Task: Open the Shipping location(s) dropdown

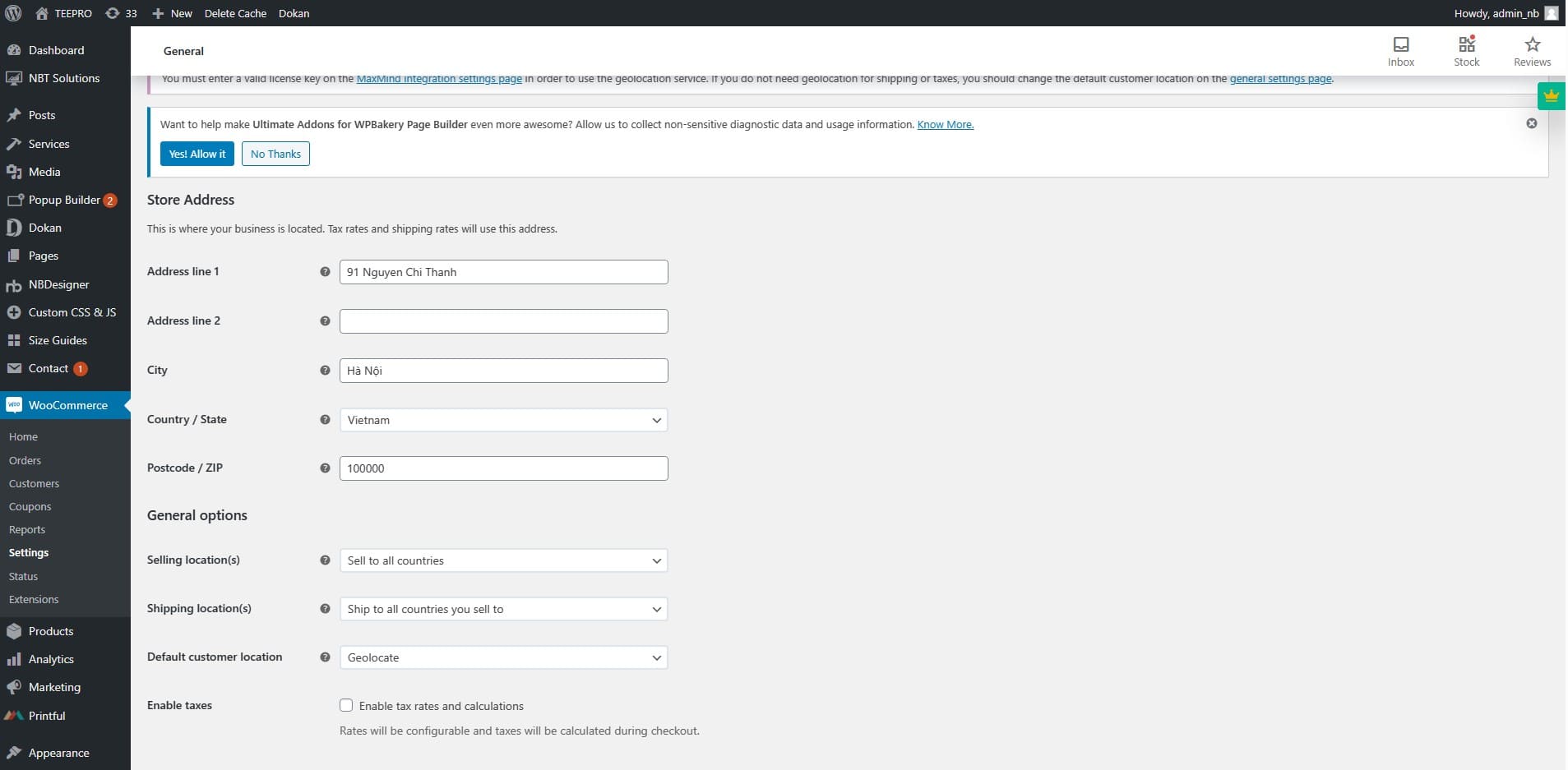Action: tap(503, 609)
